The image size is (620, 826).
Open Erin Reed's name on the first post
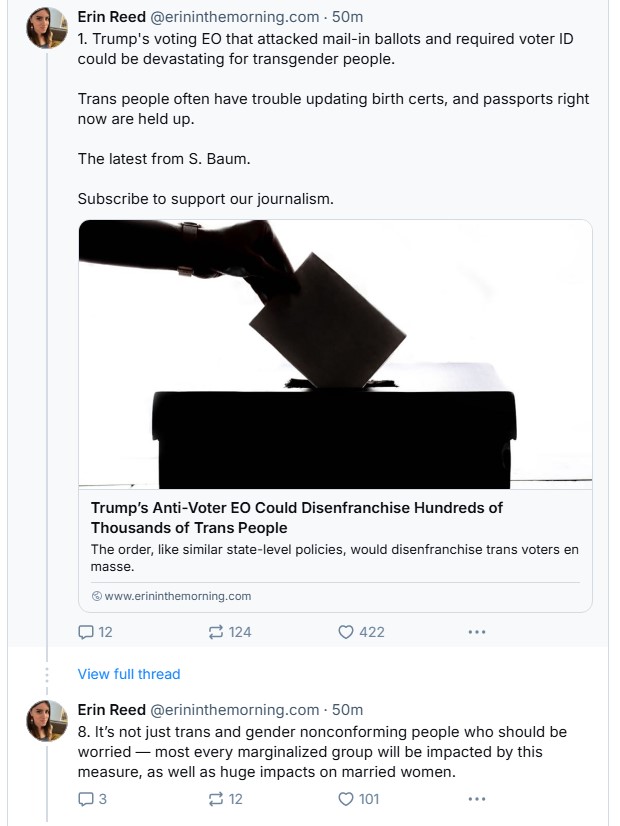pos(111,16)
